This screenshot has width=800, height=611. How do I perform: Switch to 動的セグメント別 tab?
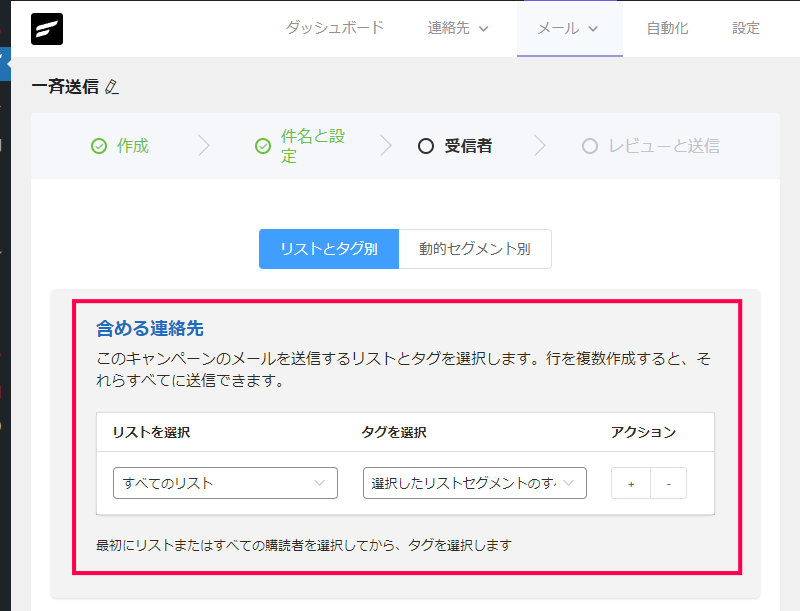[x=475, y=249]
